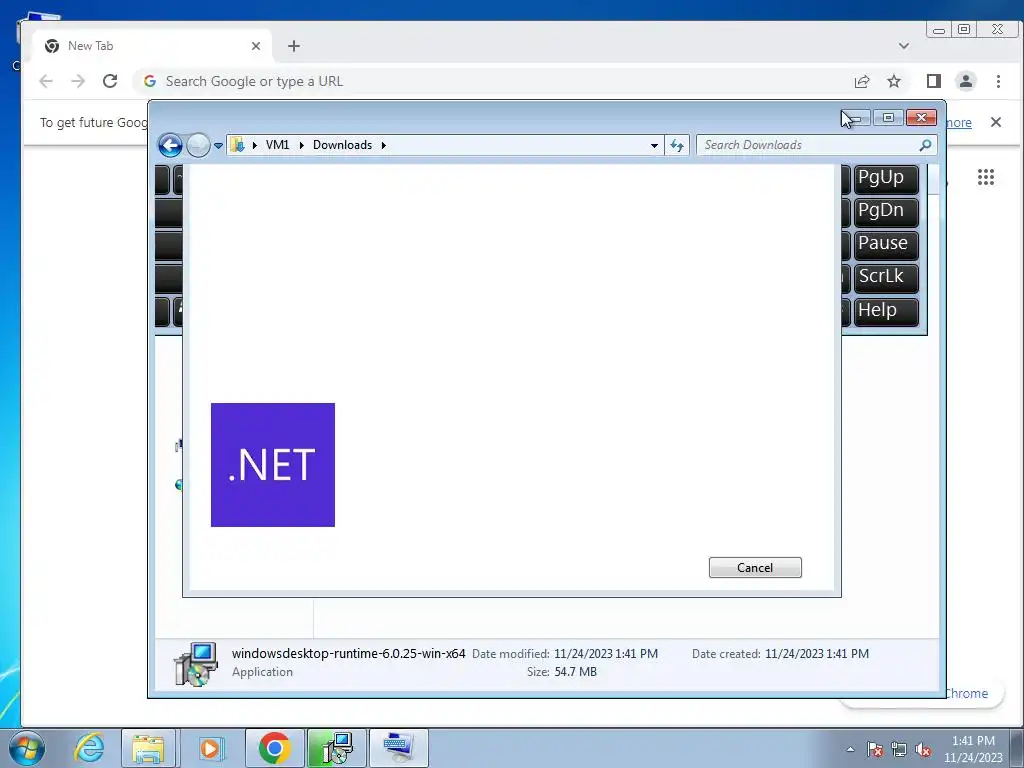
Task: Minimize the Chrome window
Action: [x=939, y=30]
